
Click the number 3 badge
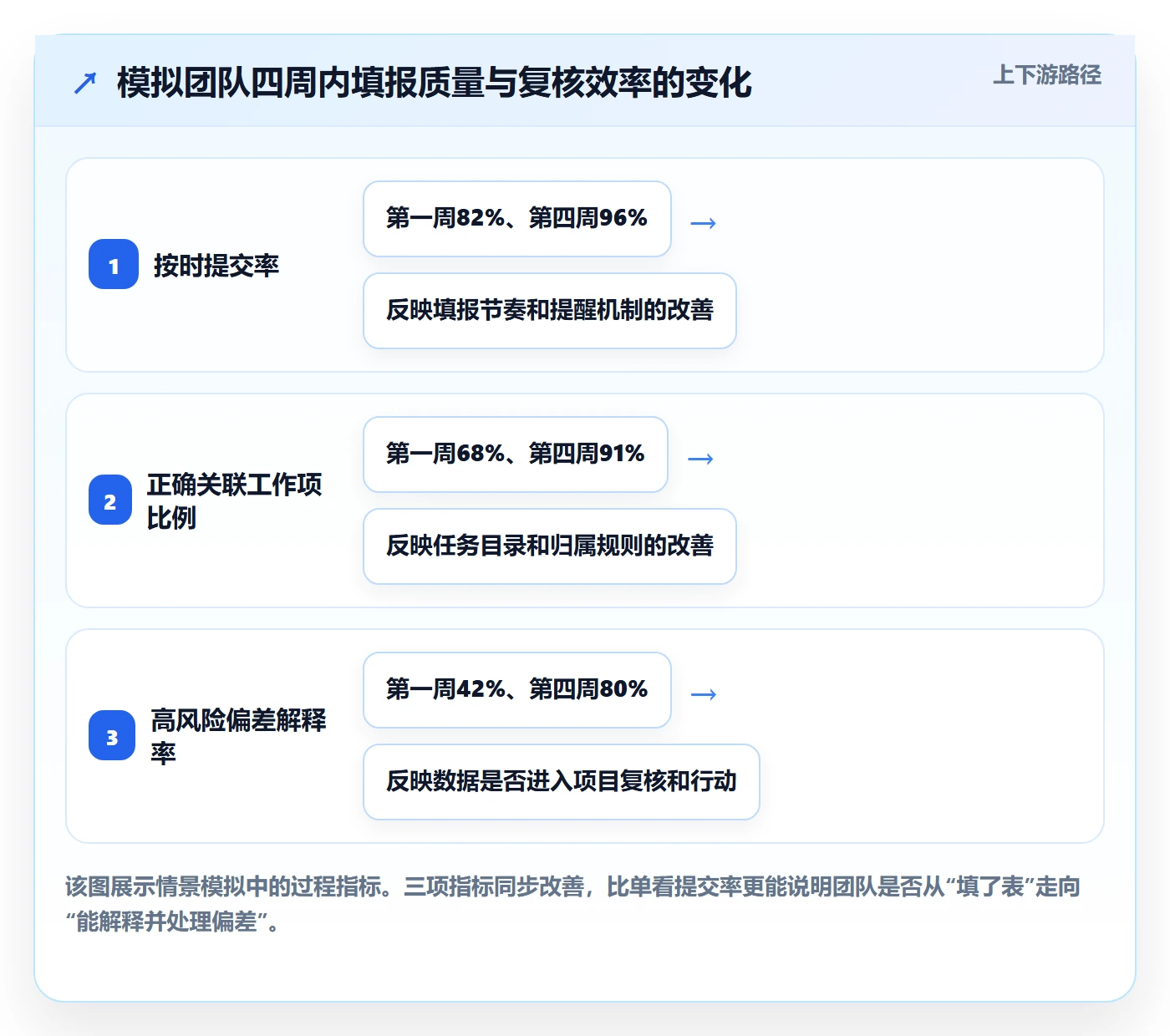[112, 735]
